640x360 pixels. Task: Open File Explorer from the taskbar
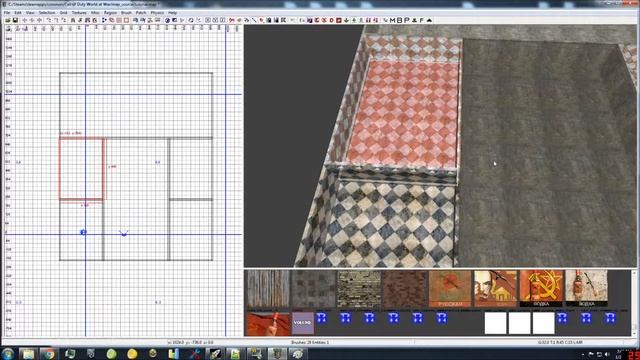tap(28, 354)
